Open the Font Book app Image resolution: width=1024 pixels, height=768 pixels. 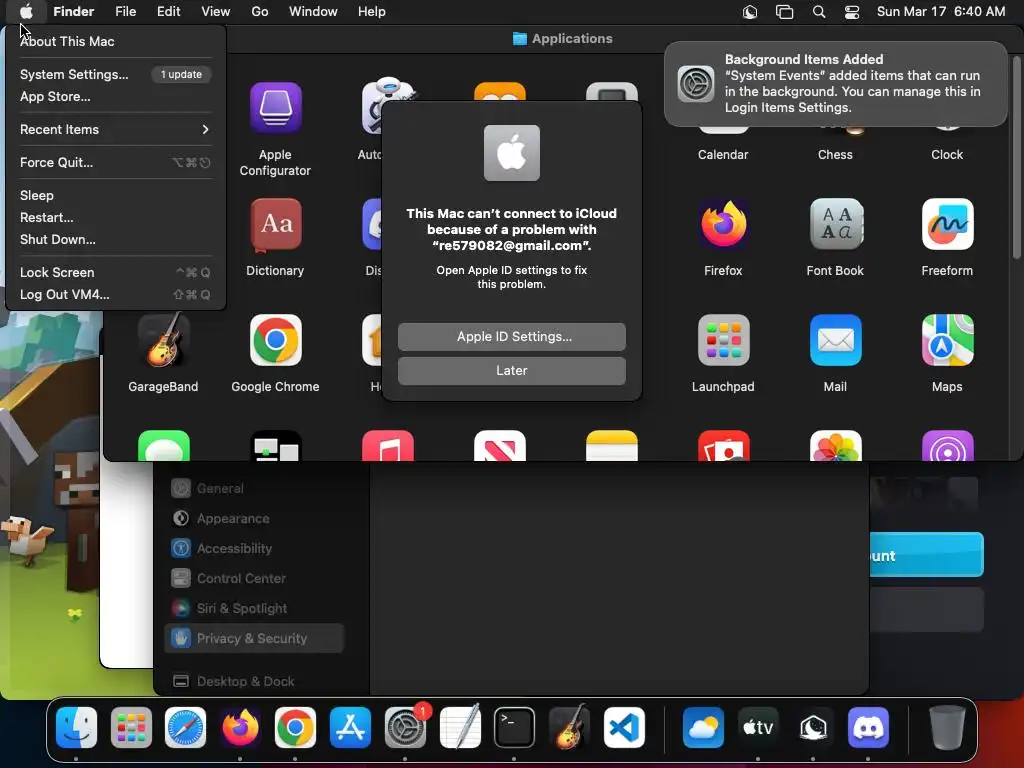pos(835,224)
